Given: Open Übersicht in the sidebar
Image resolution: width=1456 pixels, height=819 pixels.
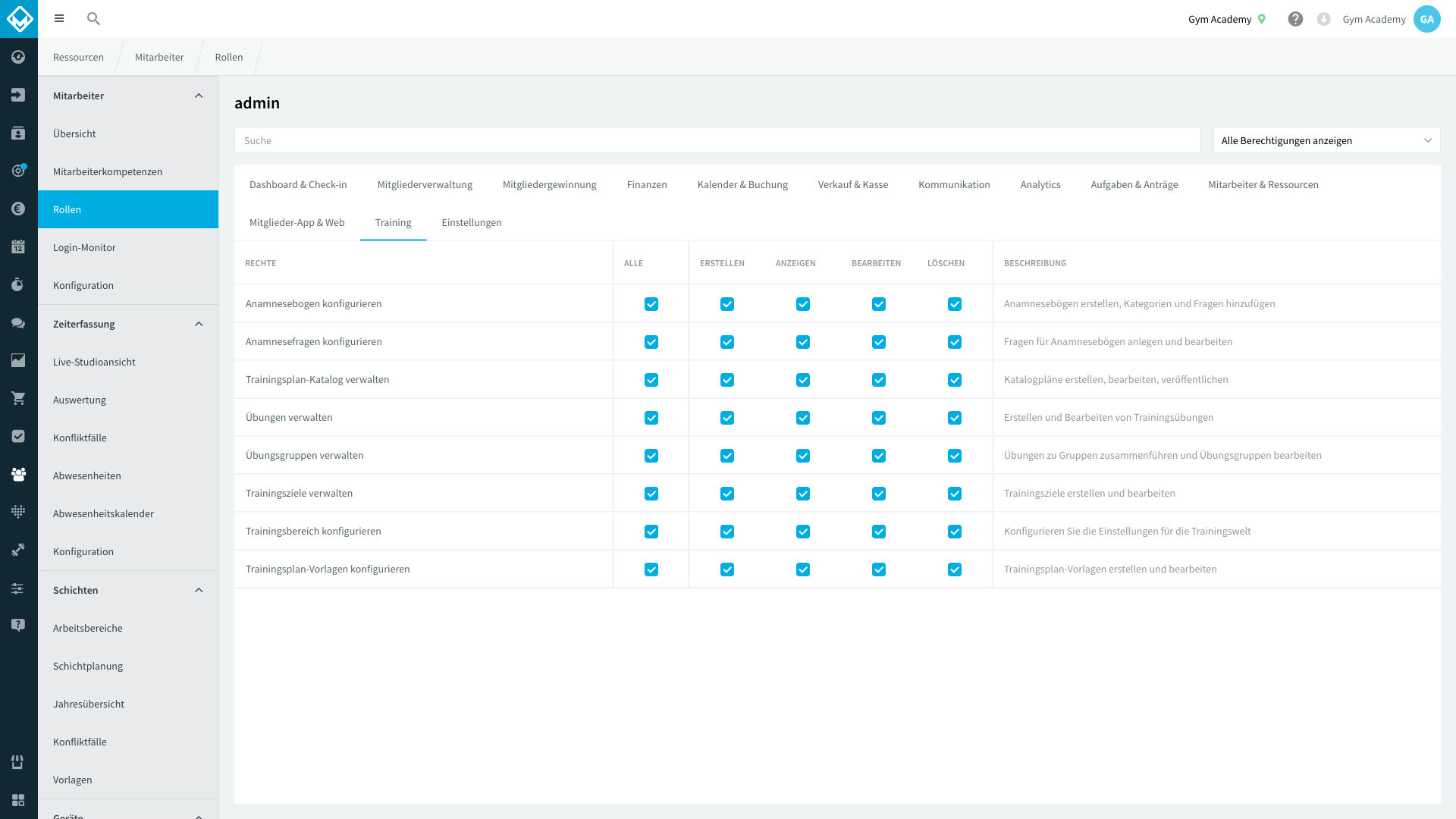Looking at the screenshot, I should [128, 133].
